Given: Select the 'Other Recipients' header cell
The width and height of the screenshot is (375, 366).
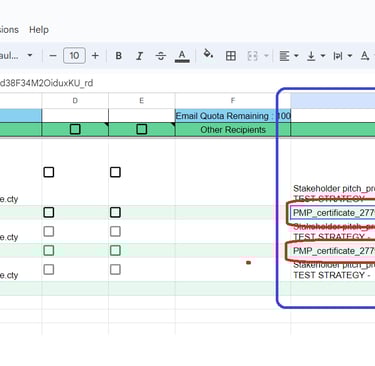Looking at the screenshot, I should 233,130.
